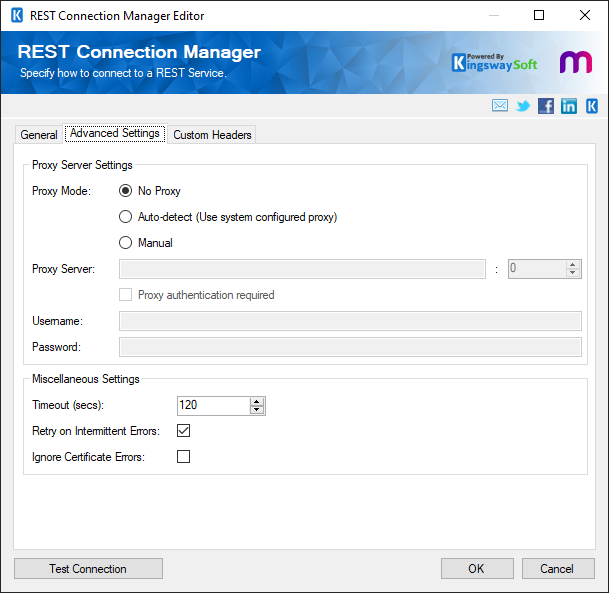Viewport: 609px width, 593px height.
Task: Click the purple m logo in the banner
Action: [x=576, y=62]
